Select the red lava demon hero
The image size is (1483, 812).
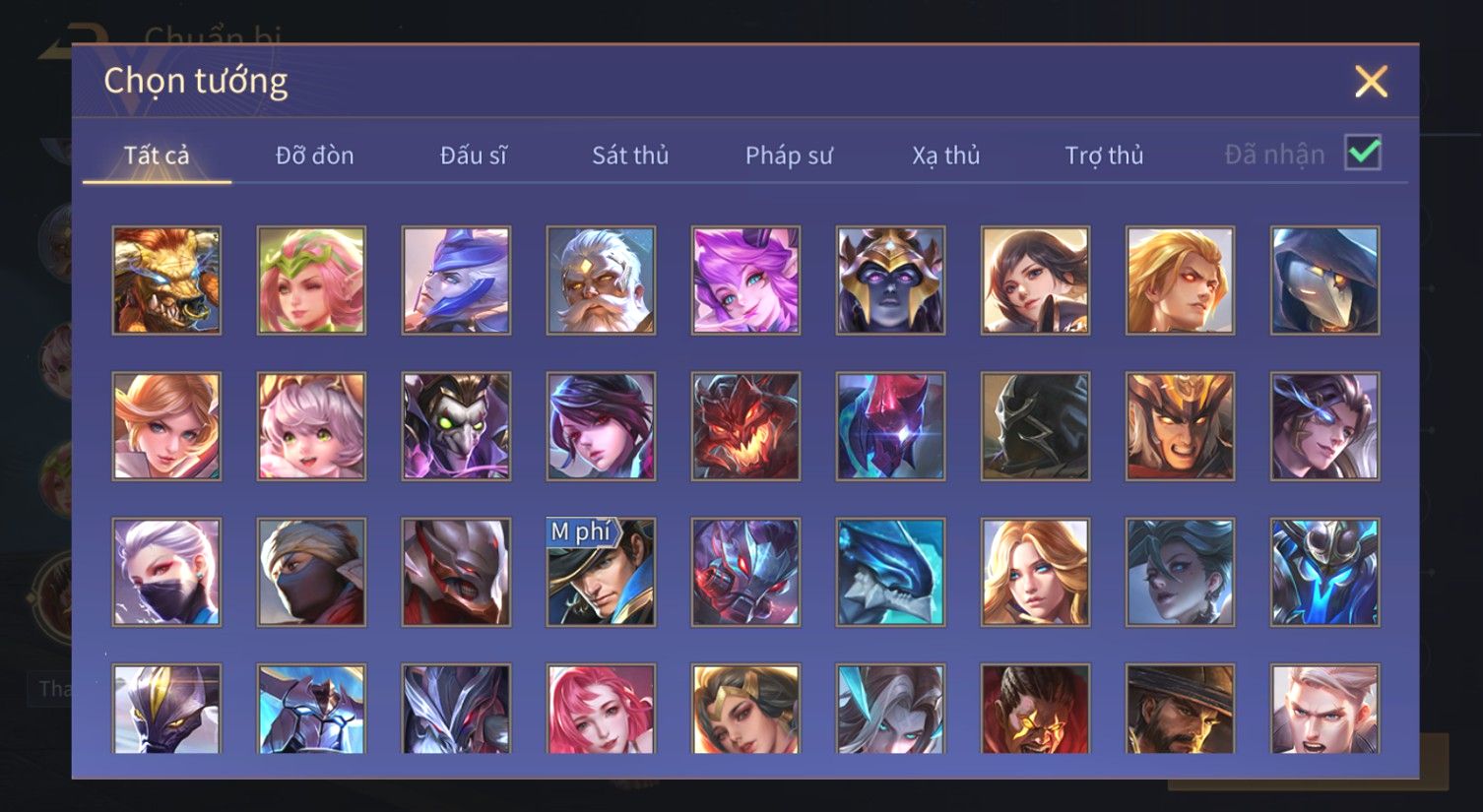745,426
